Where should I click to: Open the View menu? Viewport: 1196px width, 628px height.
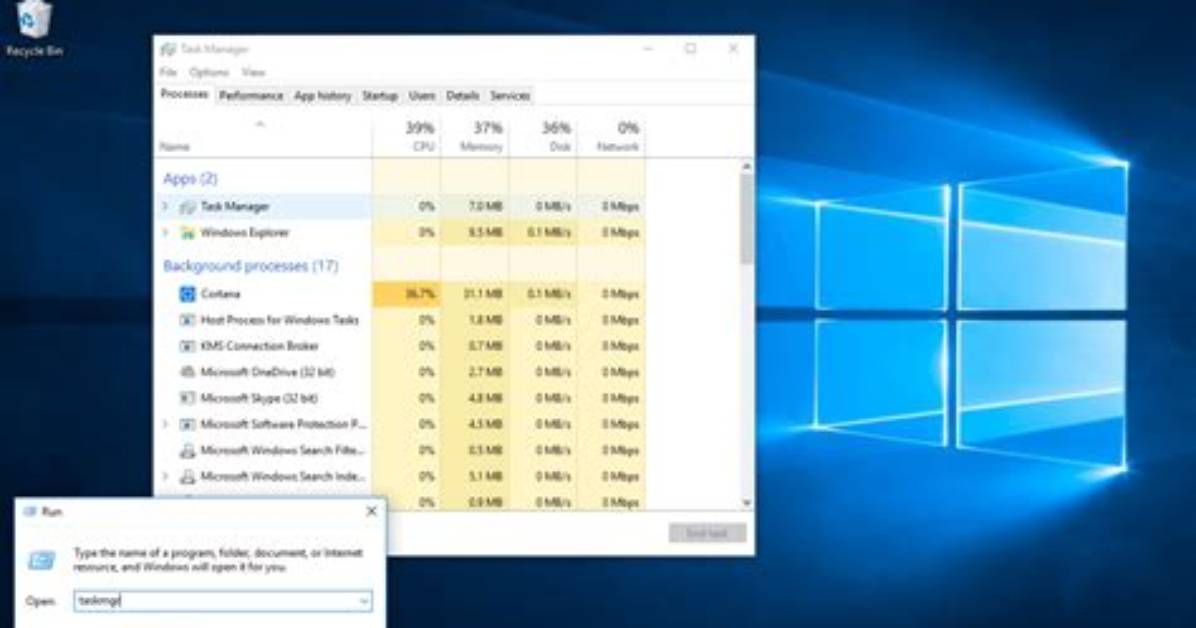pos(253,72)
